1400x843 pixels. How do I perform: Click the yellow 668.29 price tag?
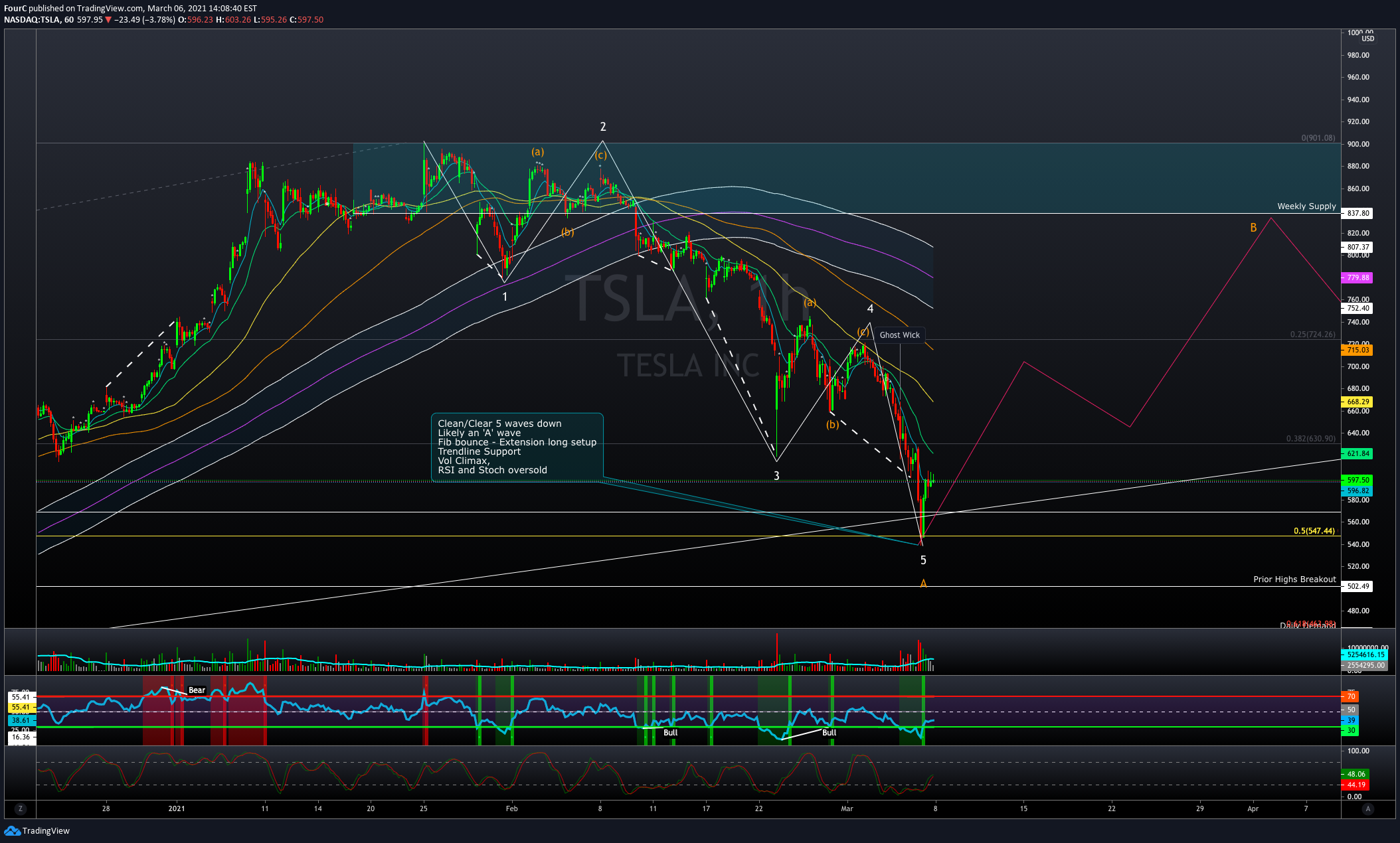[x=1357, y=402]
